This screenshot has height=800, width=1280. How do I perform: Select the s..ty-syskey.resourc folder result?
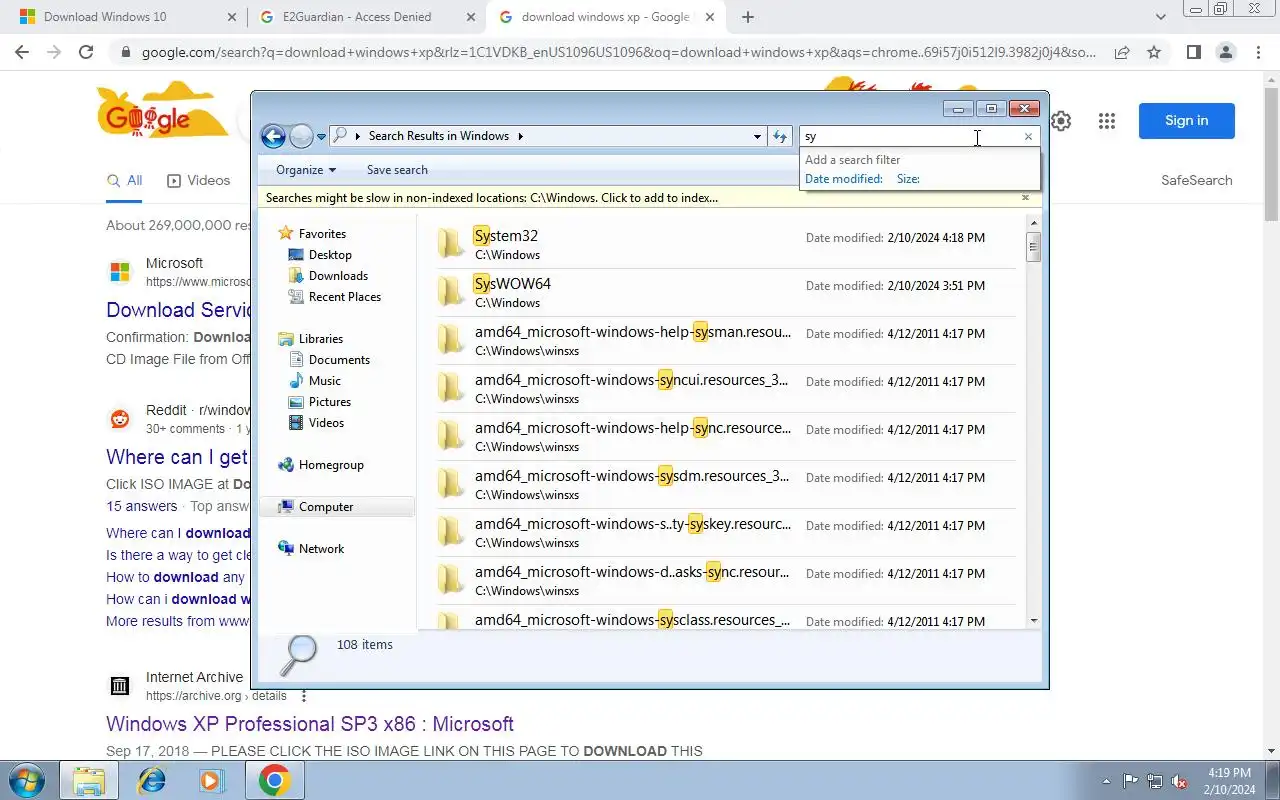[x=725, y=532]
